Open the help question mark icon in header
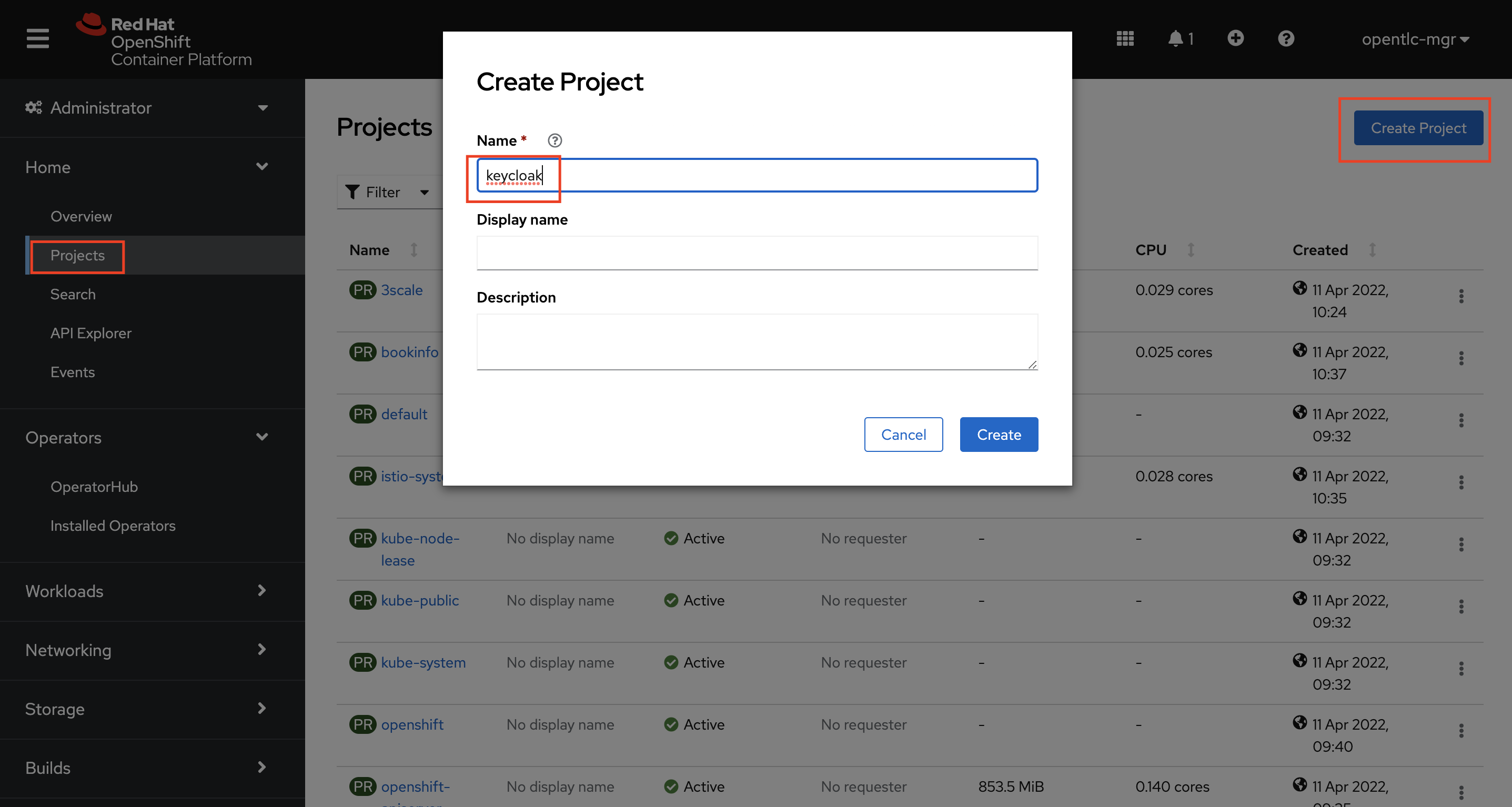 [x=1286, y=39]
